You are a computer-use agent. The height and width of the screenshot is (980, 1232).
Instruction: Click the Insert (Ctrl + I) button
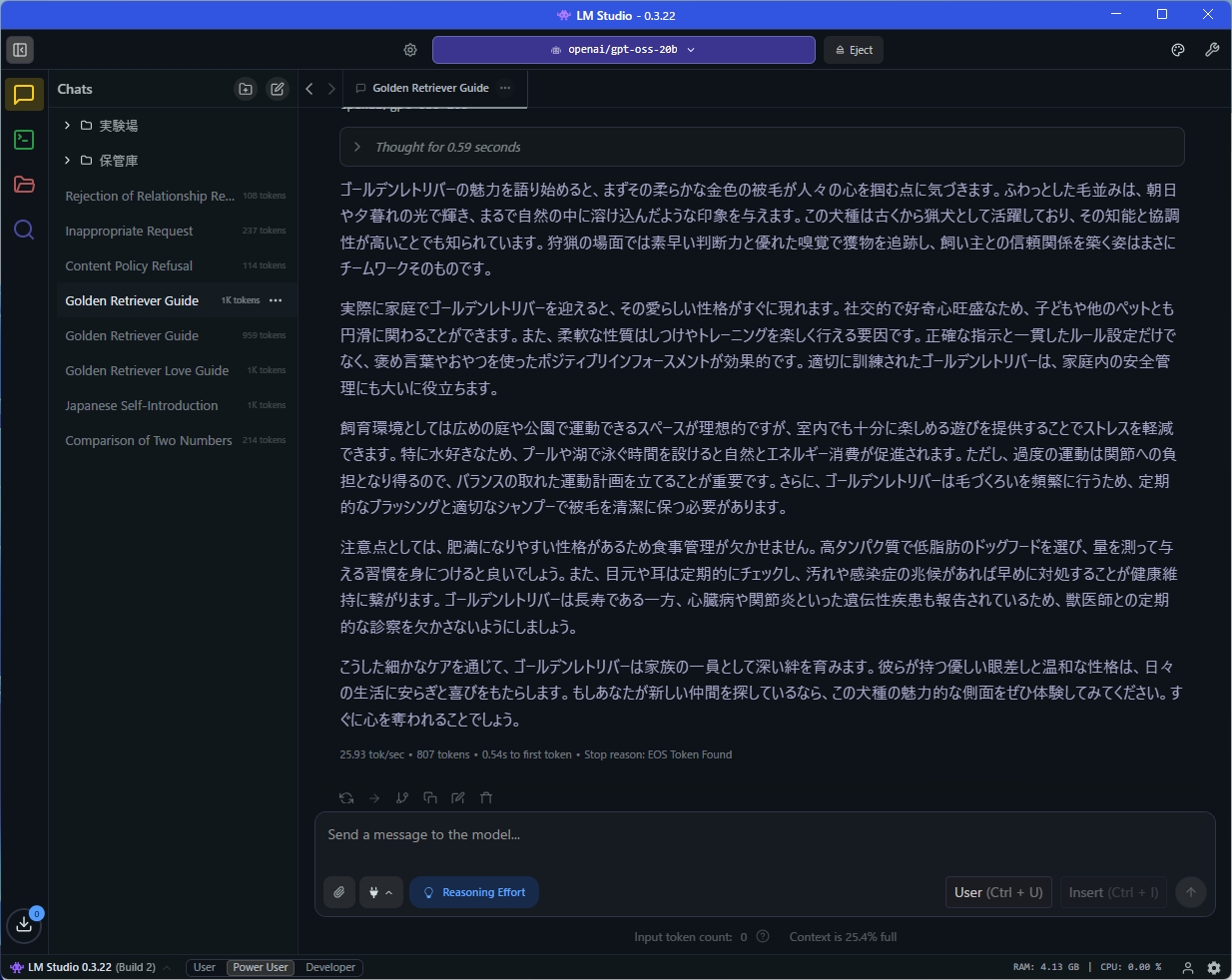1113,892
